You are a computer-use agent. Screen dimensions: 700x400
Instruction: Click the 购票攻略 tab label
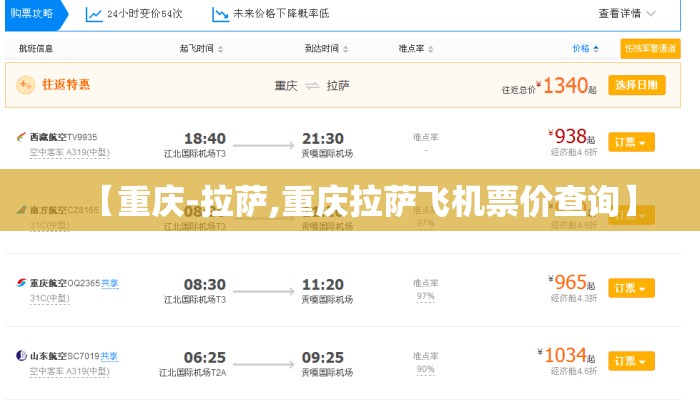(x=32, y=13)
